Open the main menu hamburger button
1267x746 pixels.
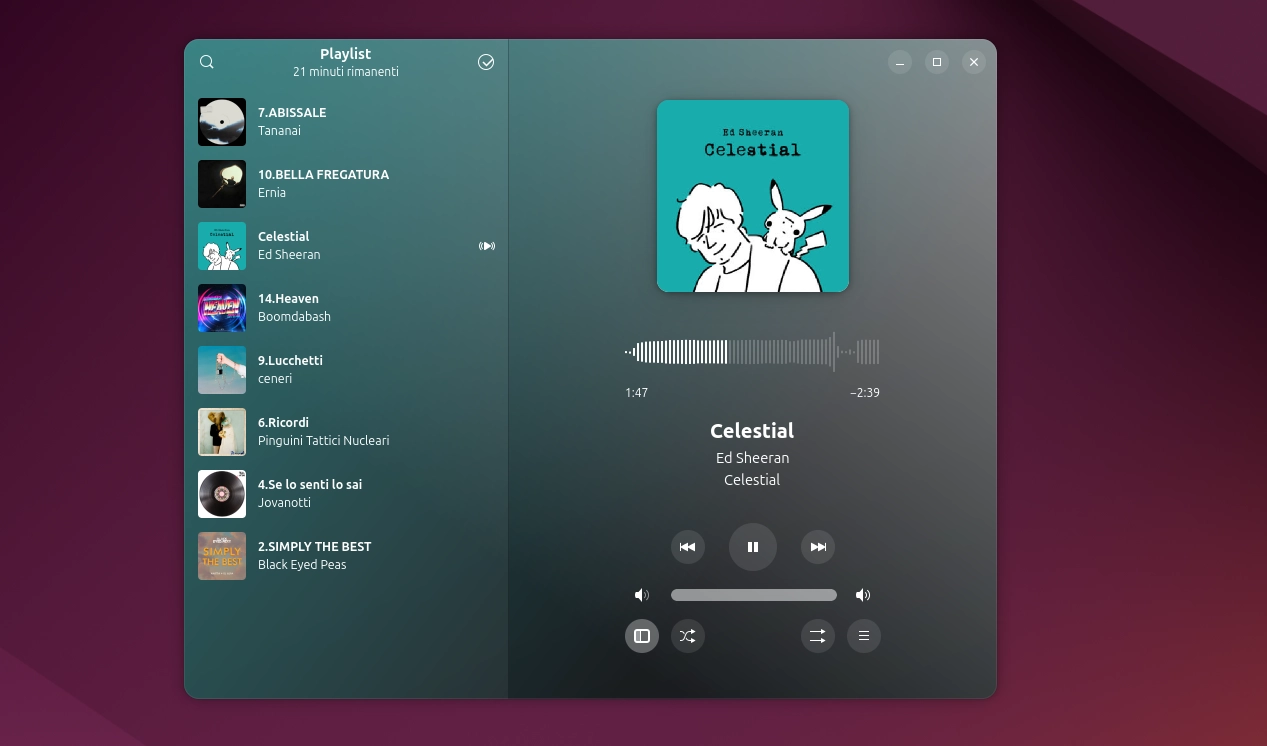click(x=864, y=636)
